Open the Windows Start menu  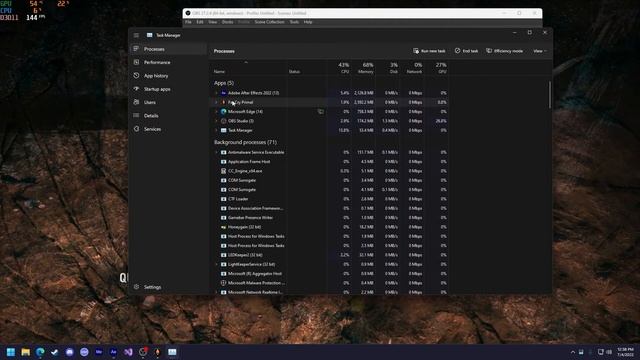11,352
